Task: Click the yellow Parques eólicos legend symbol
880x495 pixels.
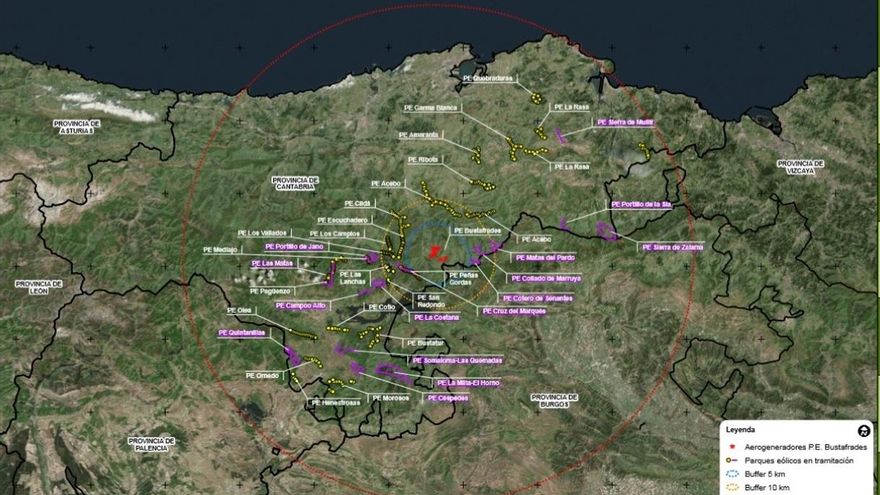Action: 731,460
